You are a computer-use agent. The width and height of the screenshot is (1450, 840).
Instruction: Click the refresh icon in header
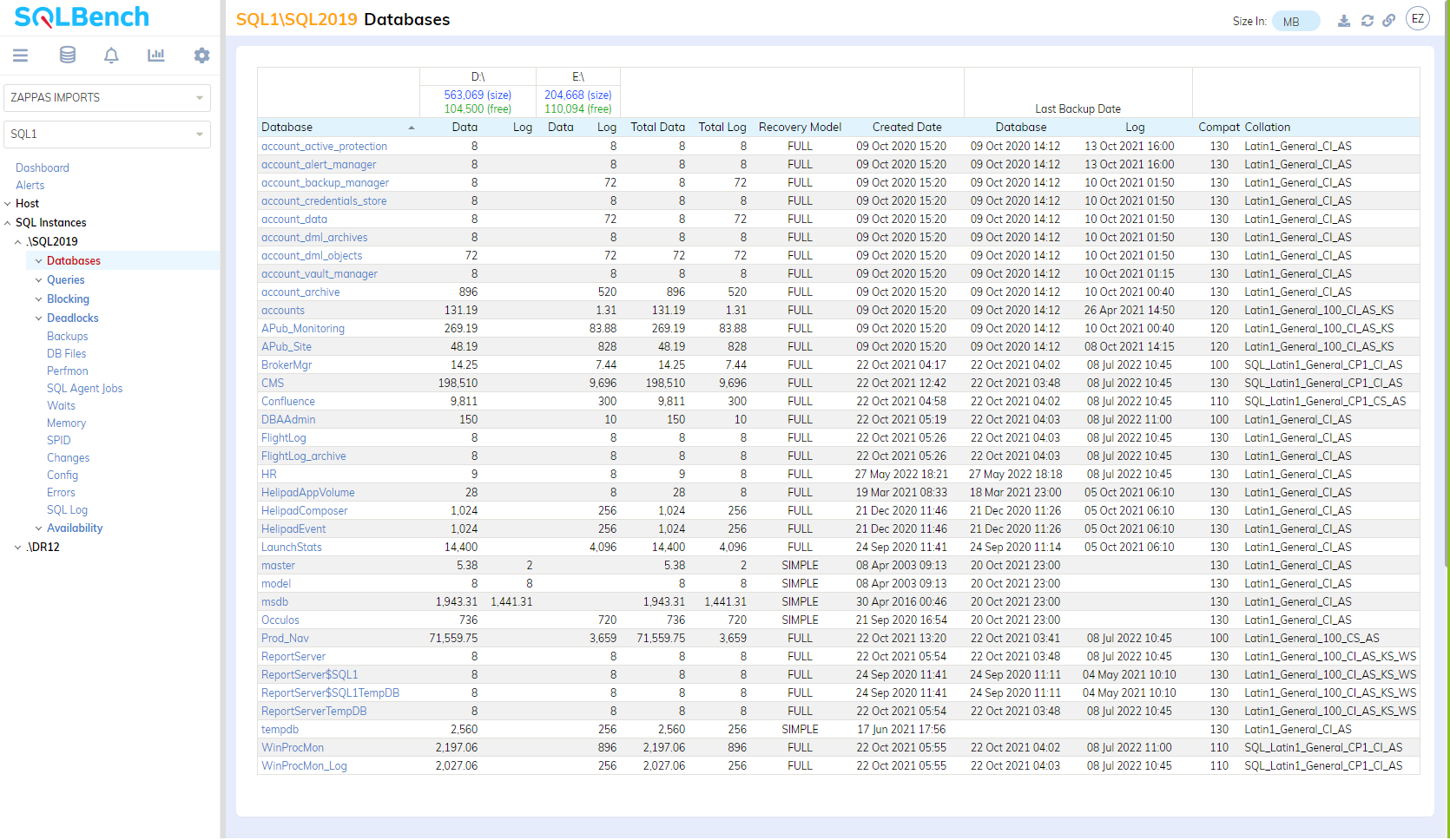[x=1368, y=21]
